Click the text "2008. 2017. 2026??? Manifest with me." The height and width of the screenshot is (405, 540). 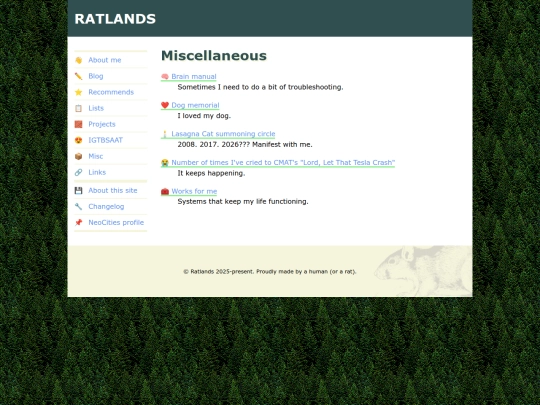coord(245,145)
